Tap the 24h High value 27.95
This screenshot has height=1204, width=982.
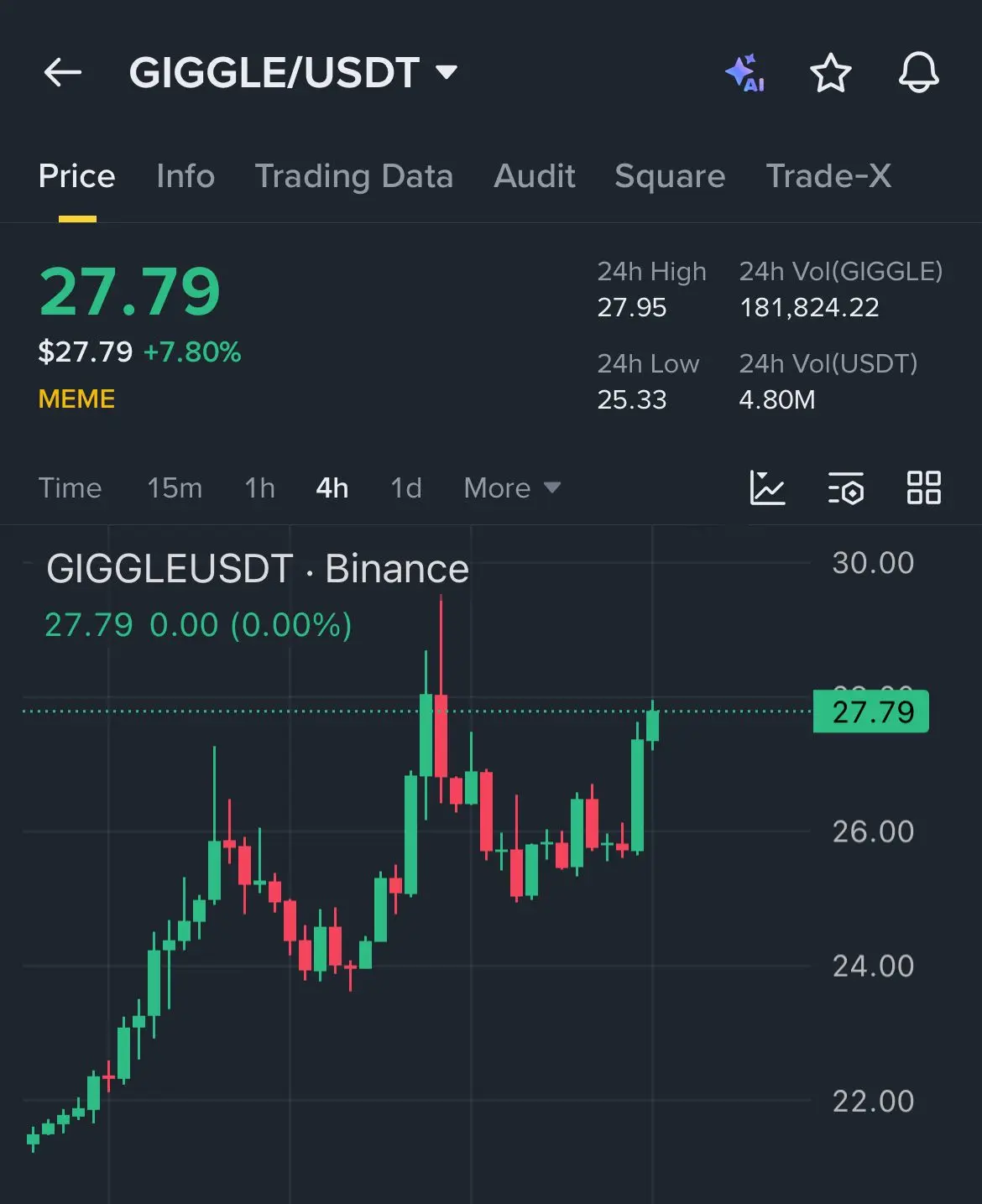pyautogui.click(x=632, y=308)
